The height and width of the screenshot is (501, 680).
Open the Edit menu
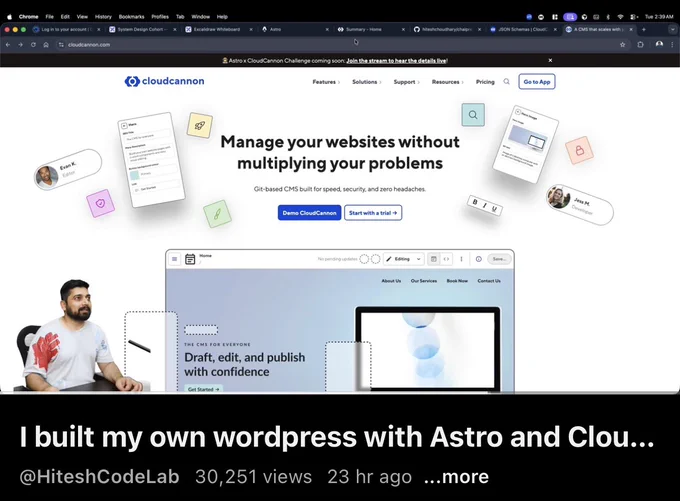pyautogui.click(x=65, y=16)
